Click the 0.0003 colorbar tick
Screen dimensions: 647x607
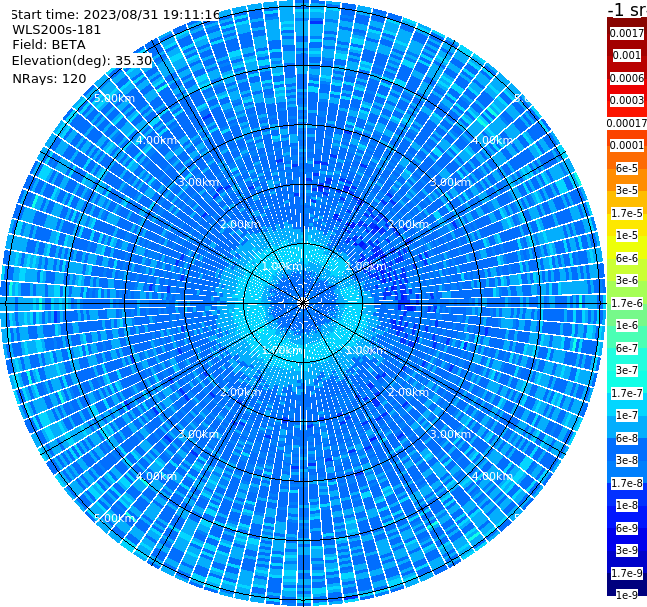tap(627, 101)
